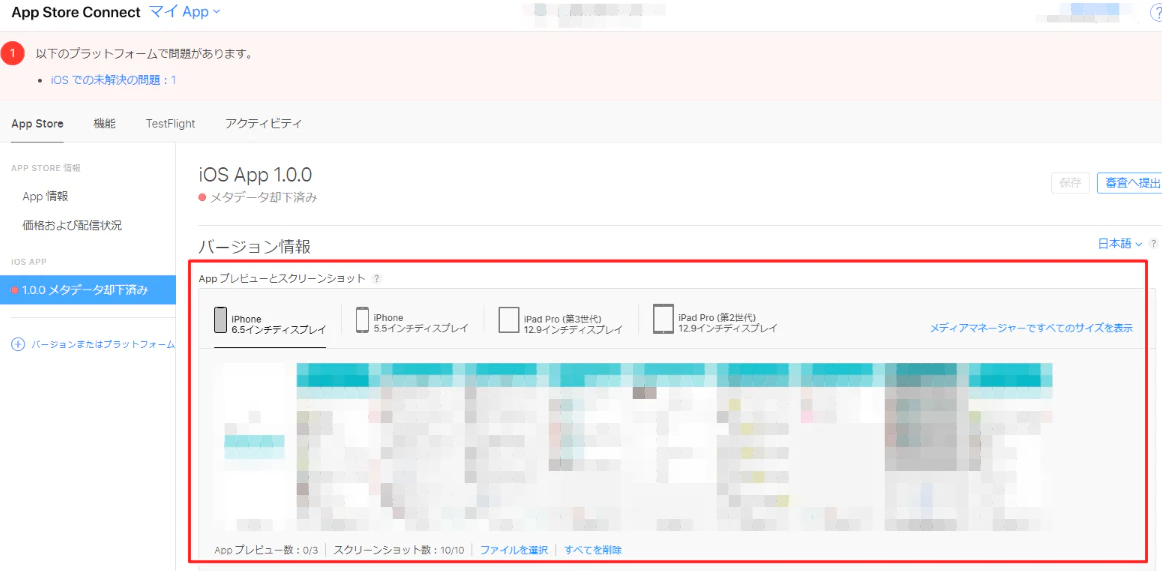Switch to the 機能 tab
Image resolution: width=1162 pixels, height=571 pixels.
point(104,124)
